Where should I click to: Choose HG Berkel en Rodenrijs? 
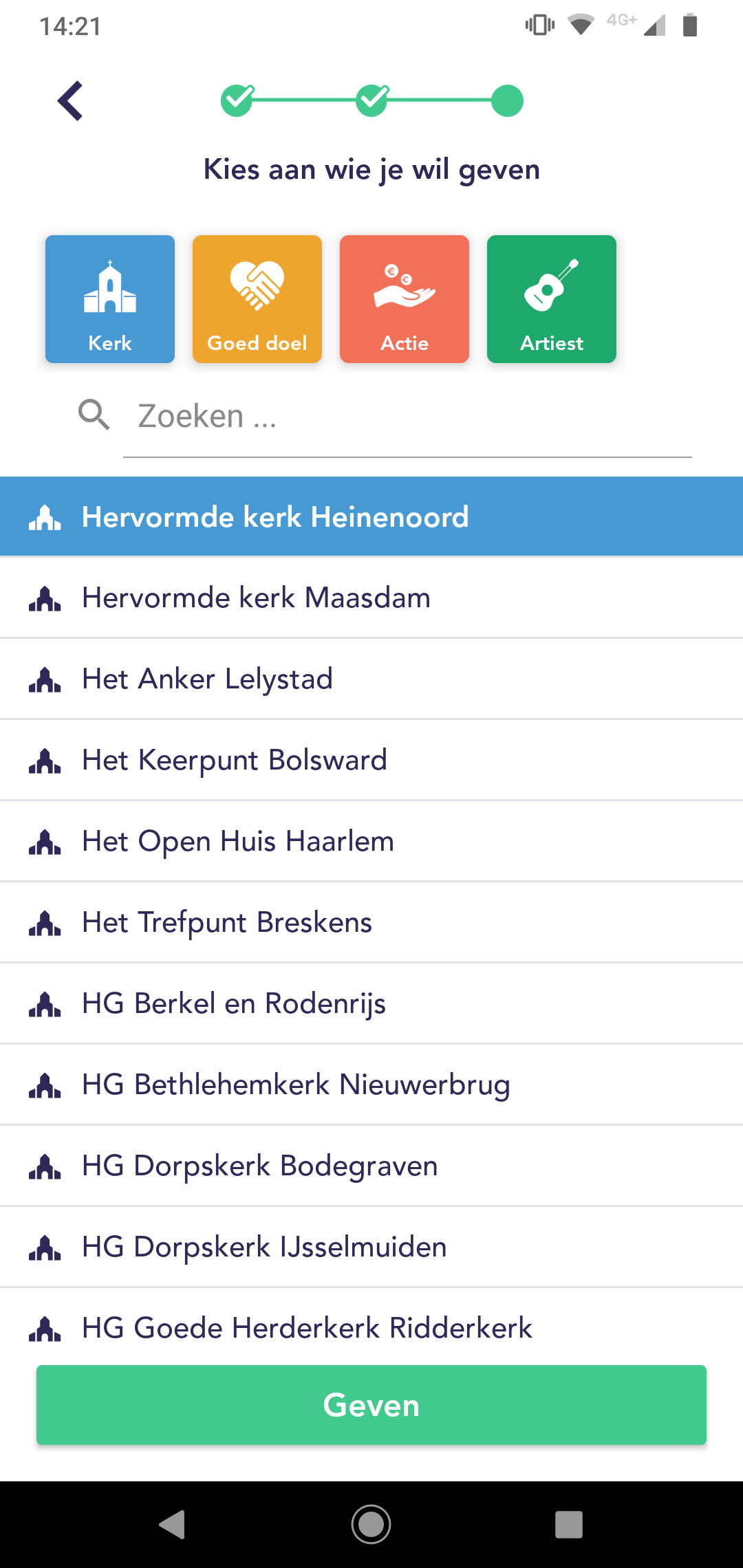(x=371, y=1003)
